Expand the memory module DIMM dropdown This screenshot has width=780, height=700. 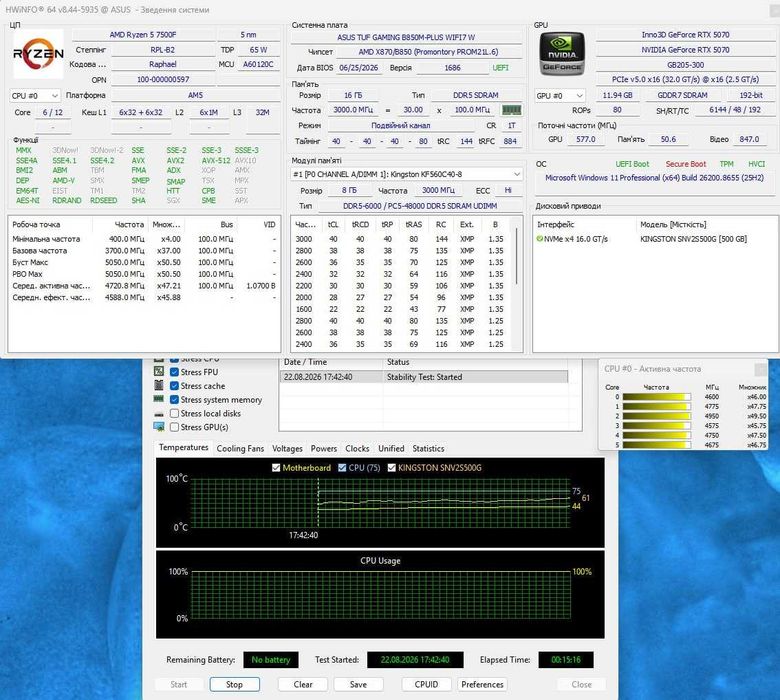pos(406,174)
